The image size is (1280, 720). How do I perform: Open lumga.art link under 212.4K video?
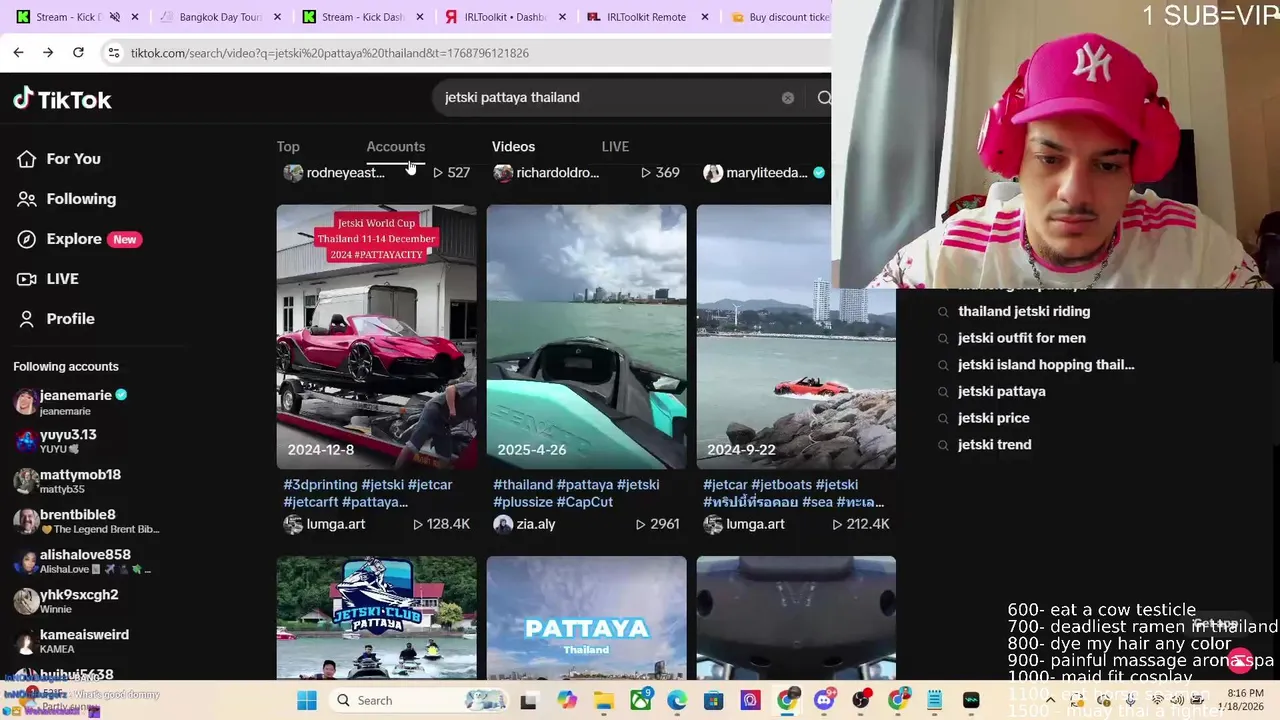tap(744, 524)
